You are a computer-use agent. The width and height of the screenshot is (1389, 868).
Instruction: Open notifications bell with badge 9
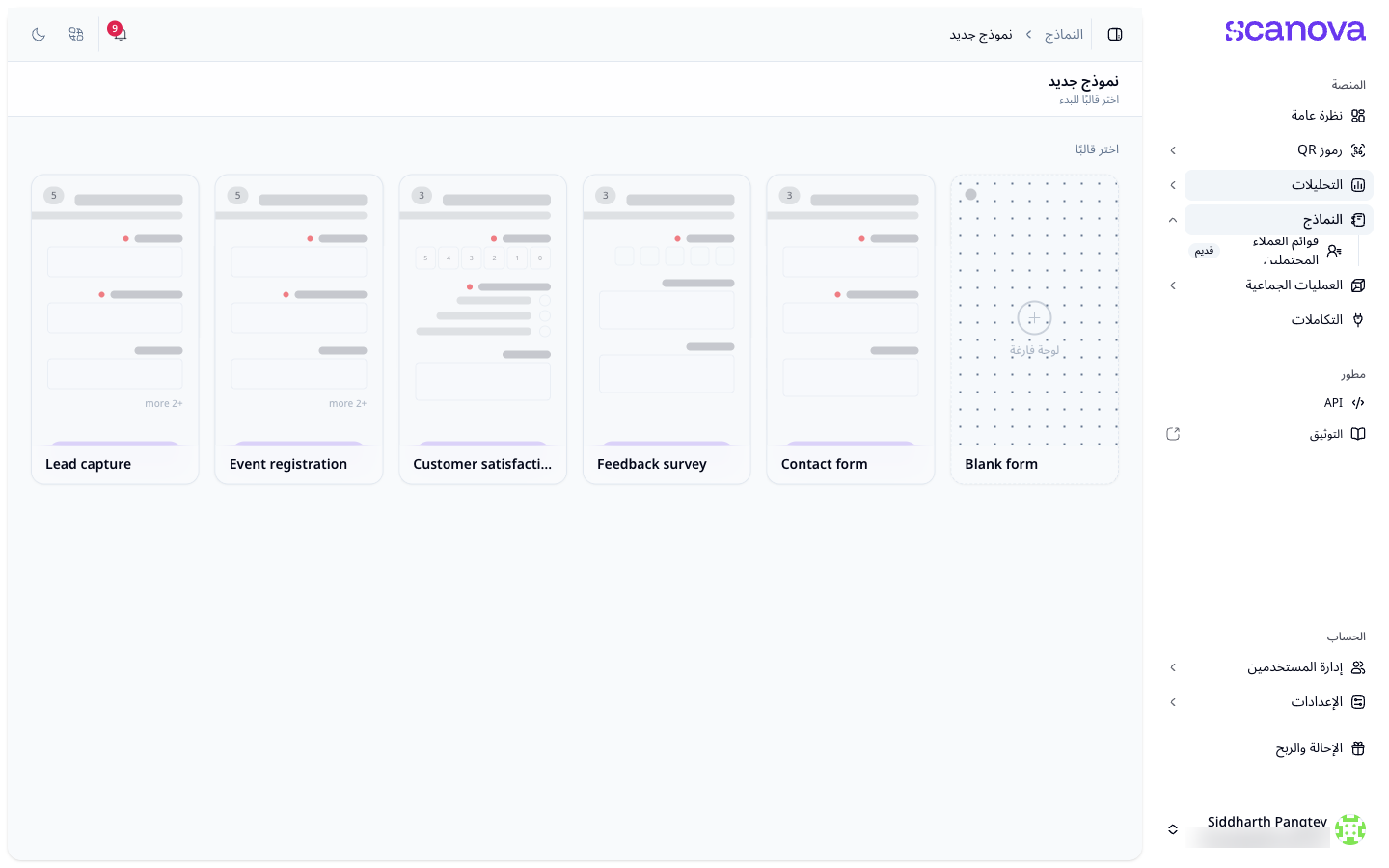point(120,34)
